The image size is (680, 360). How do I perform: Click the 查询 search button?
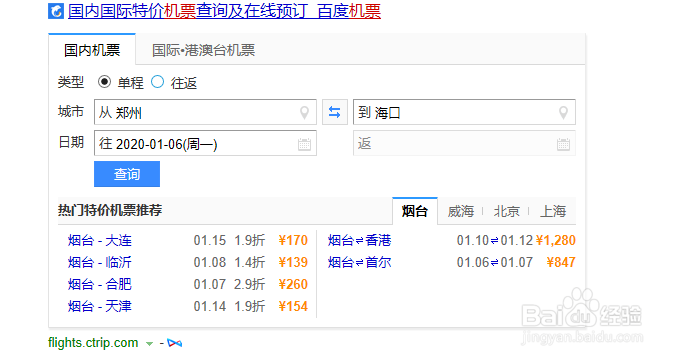(x=127, y=174)
